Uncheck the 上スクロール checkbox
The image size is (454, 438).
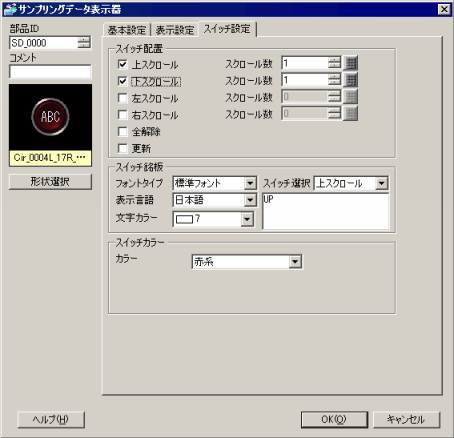point(123,64)
